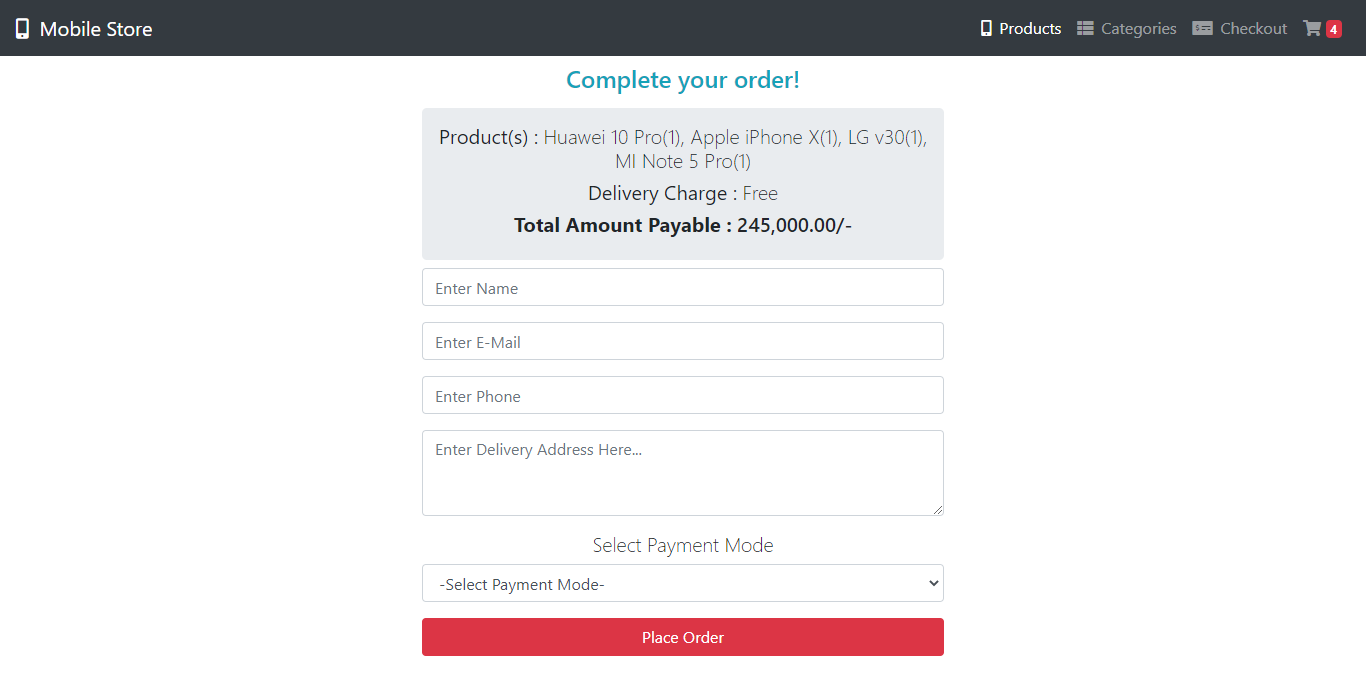Image resolution: width=1366 pixels, height=696 pixels.
Task: Navigate to the Products menu item
Action: (x=1029, y=28)
